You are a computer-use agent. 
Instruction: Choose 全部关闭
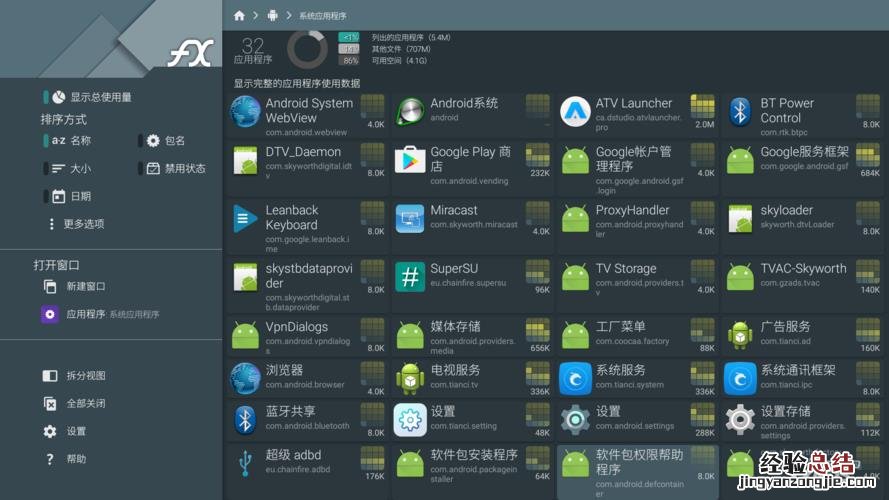click(74, 403)
